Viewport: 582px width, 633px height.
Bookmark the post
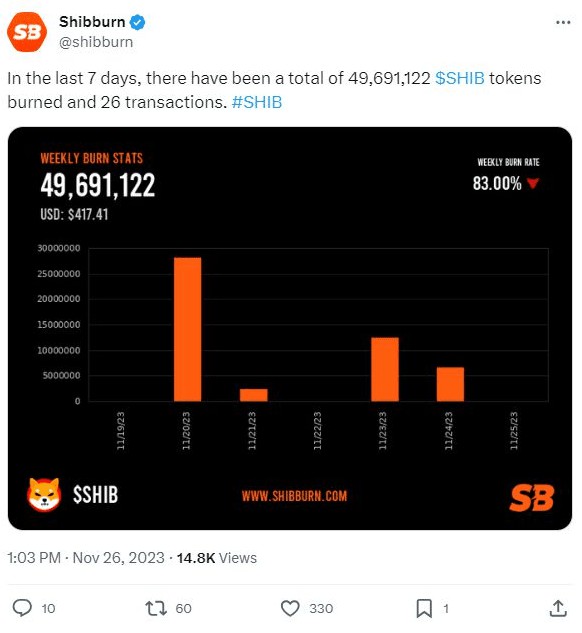click(424, 608)
